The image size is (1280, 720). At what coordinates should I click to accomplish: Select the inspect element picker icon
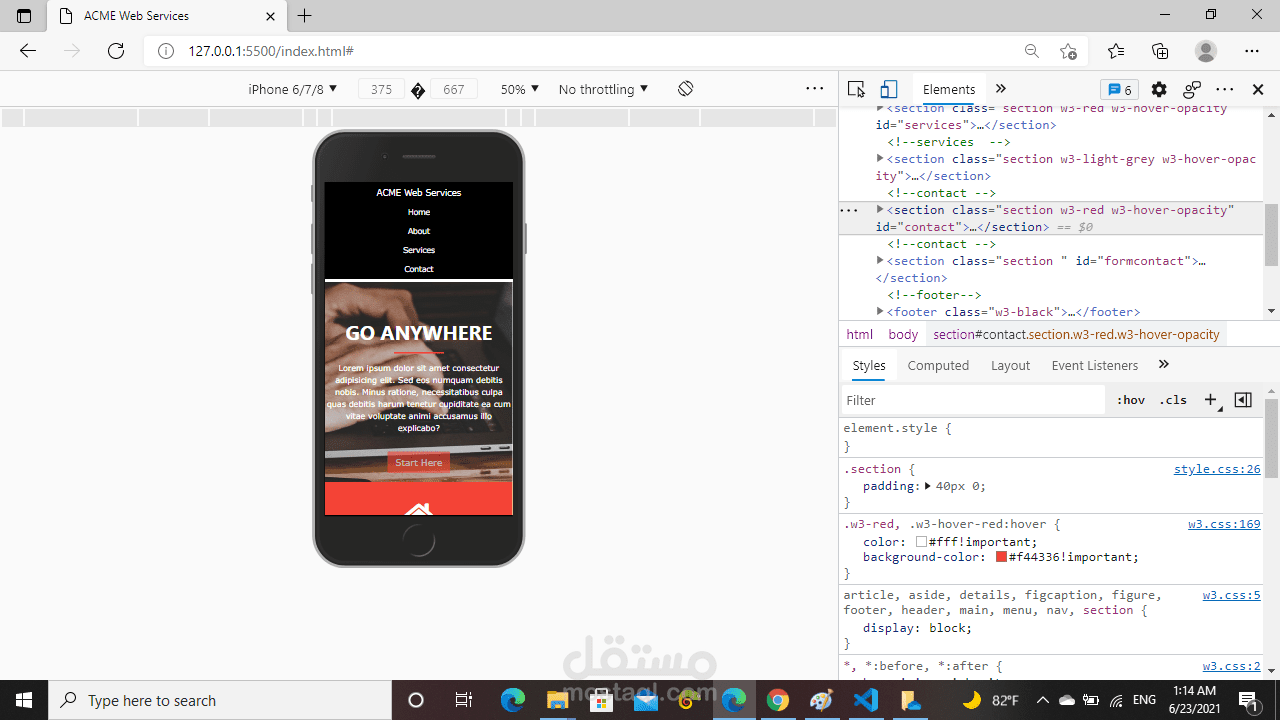coord(856,89)
